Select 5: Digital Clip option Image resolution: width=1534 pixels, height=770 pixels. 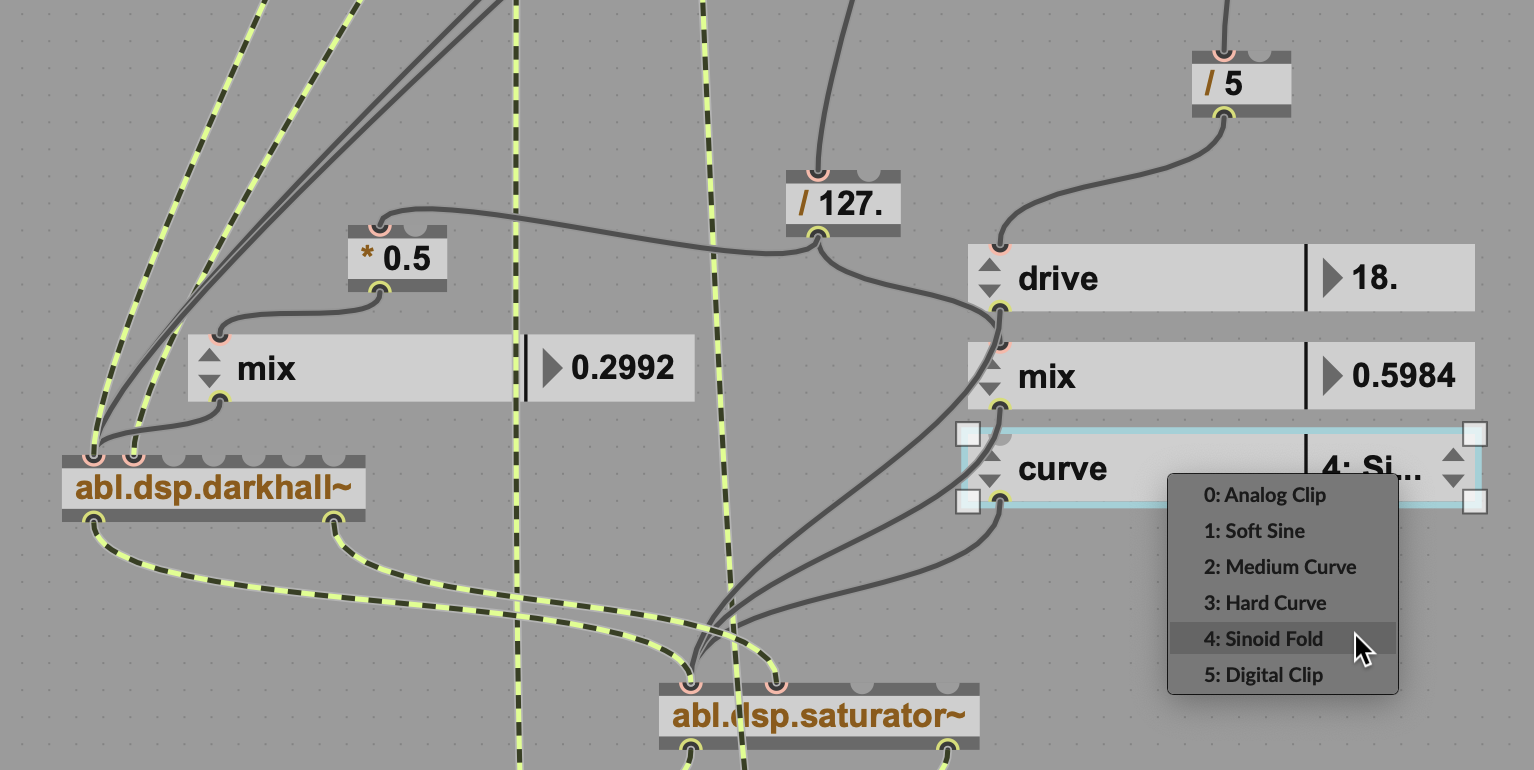pyautogui.click(x=1263, y=675)
